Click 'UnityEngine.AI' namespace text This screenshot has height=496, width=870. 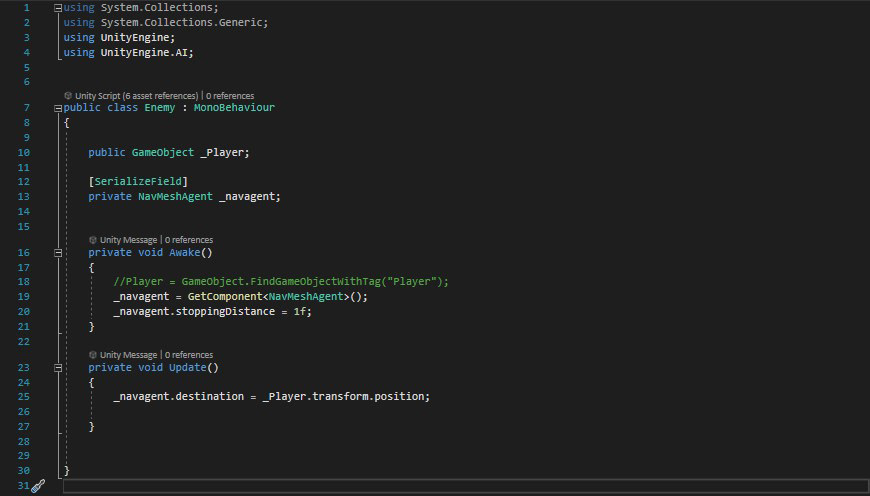click(x=144, y=52)
